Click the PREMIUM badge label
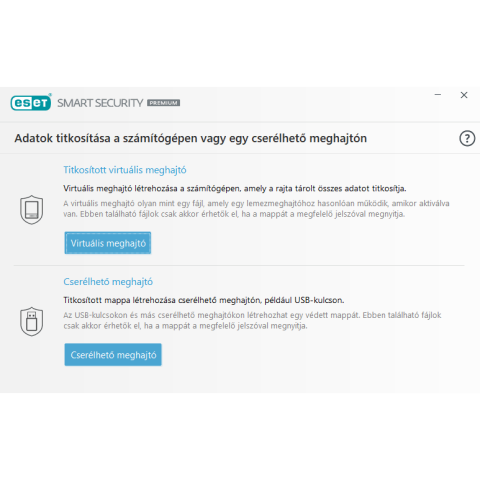 [164, 103]
